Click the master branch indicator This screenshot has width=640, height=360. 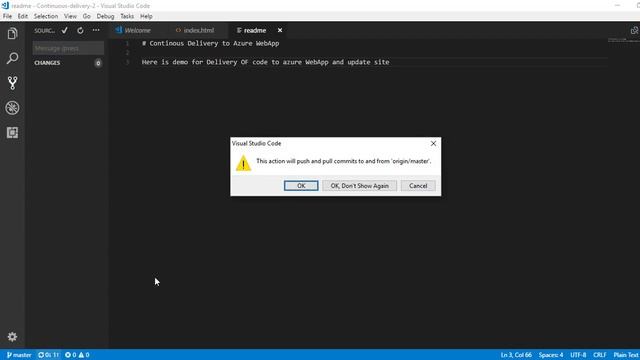[19, 355]
